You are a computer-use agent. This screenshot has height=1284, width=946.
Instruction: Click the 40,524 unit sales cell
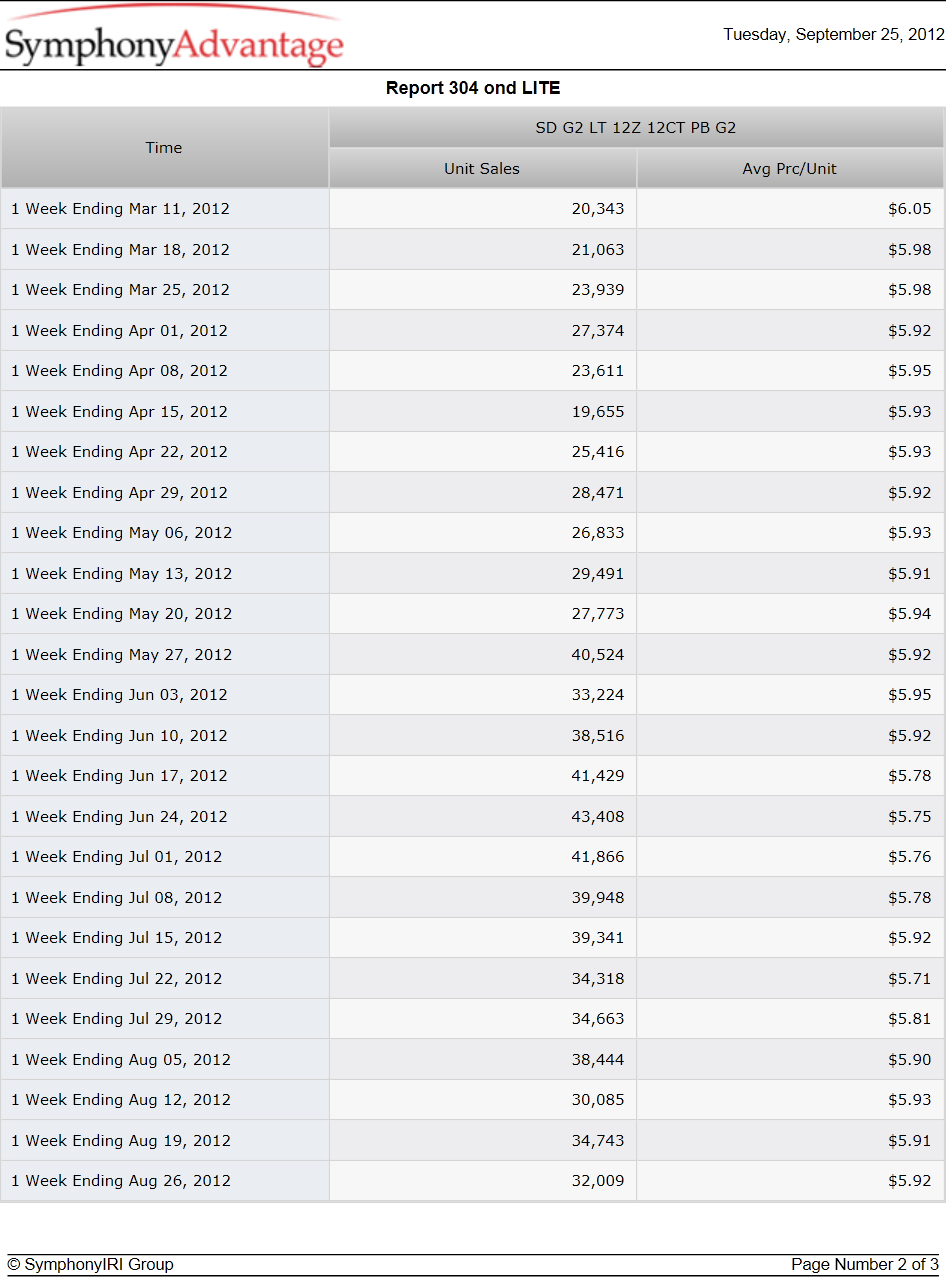[x=483, y=655]
